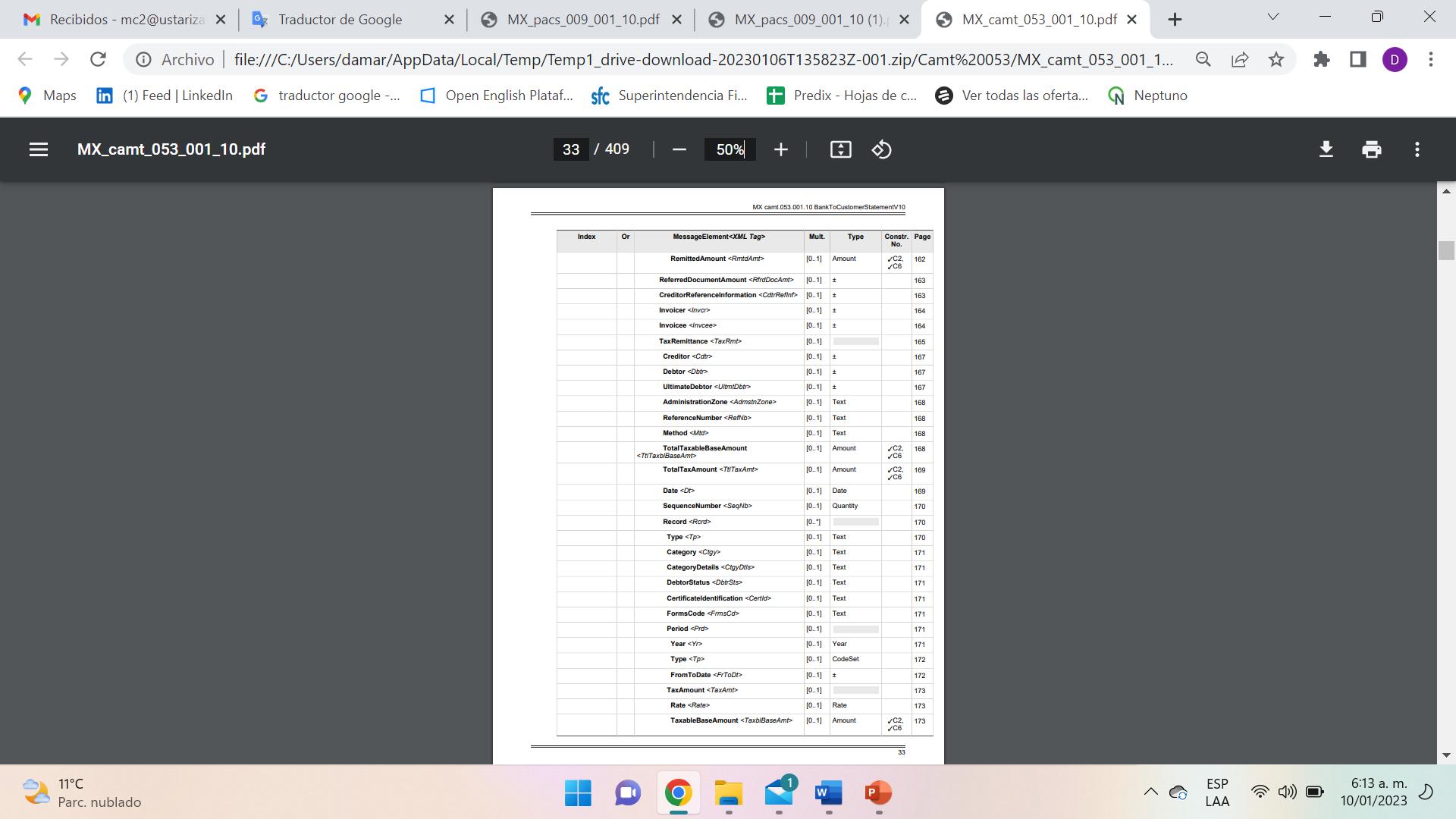Click the fit to page icon
1456x819 pixels.
coord(840,149)
